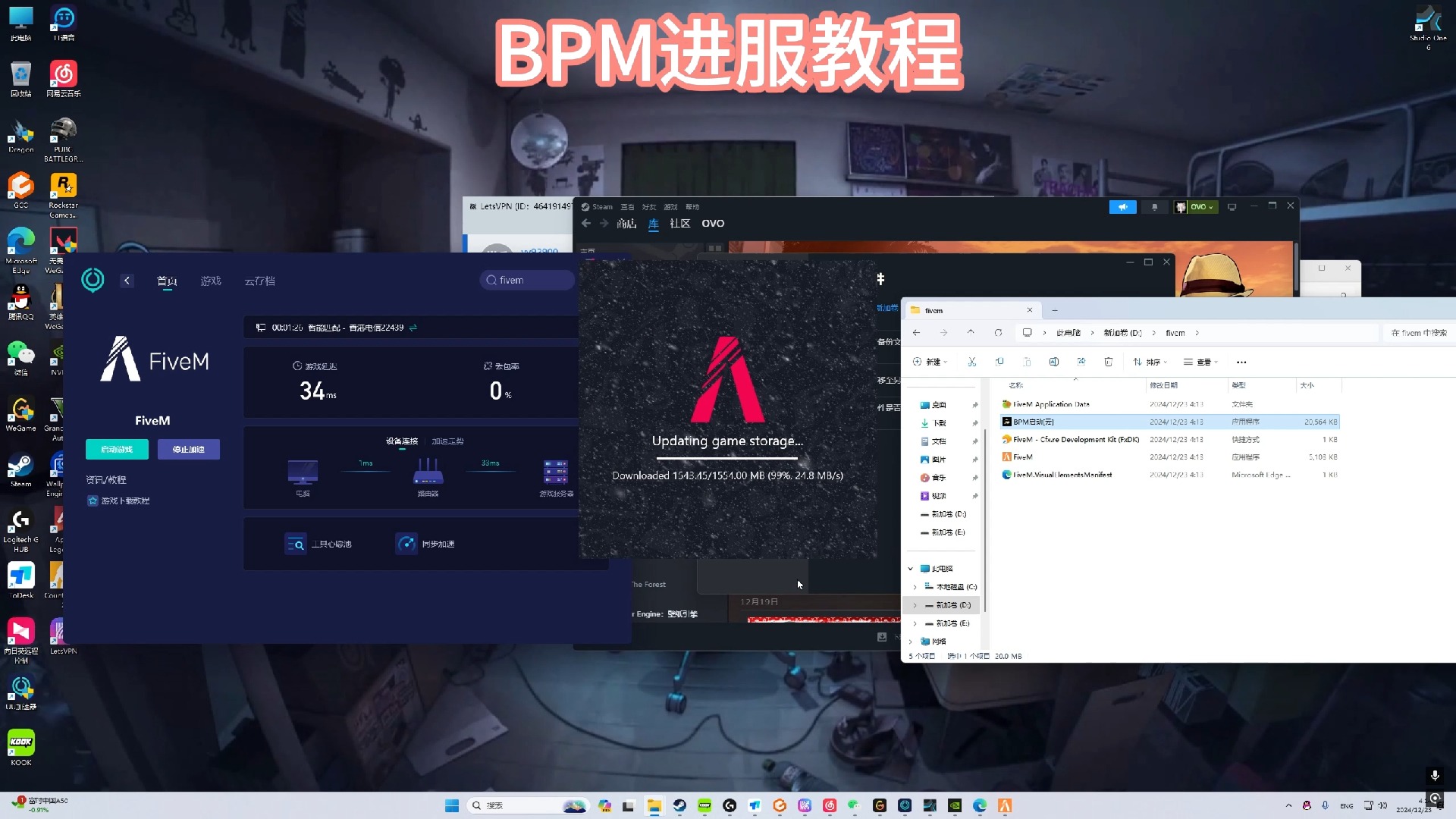Open the Rockstar Games desktop shortcut
Viewport: 1456px width, 819px height.
pyautogui.click(x=63, y=196)
